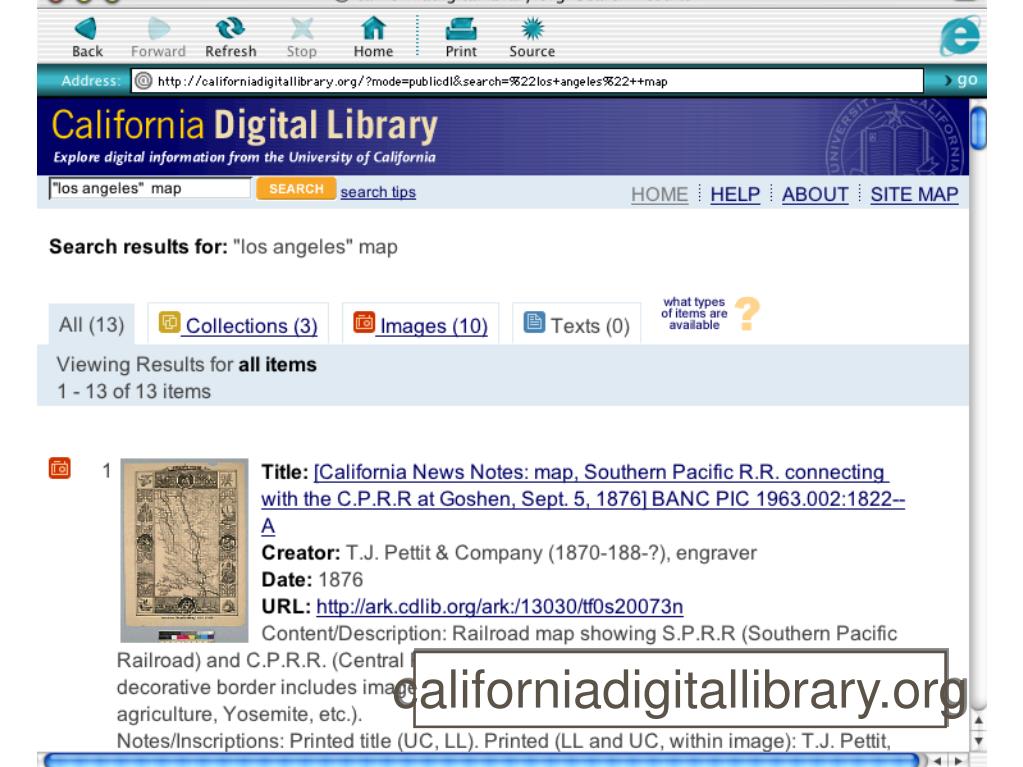Focus the browser address URL field
Viewport: 1023px width, 767px height.
[527, 81]
